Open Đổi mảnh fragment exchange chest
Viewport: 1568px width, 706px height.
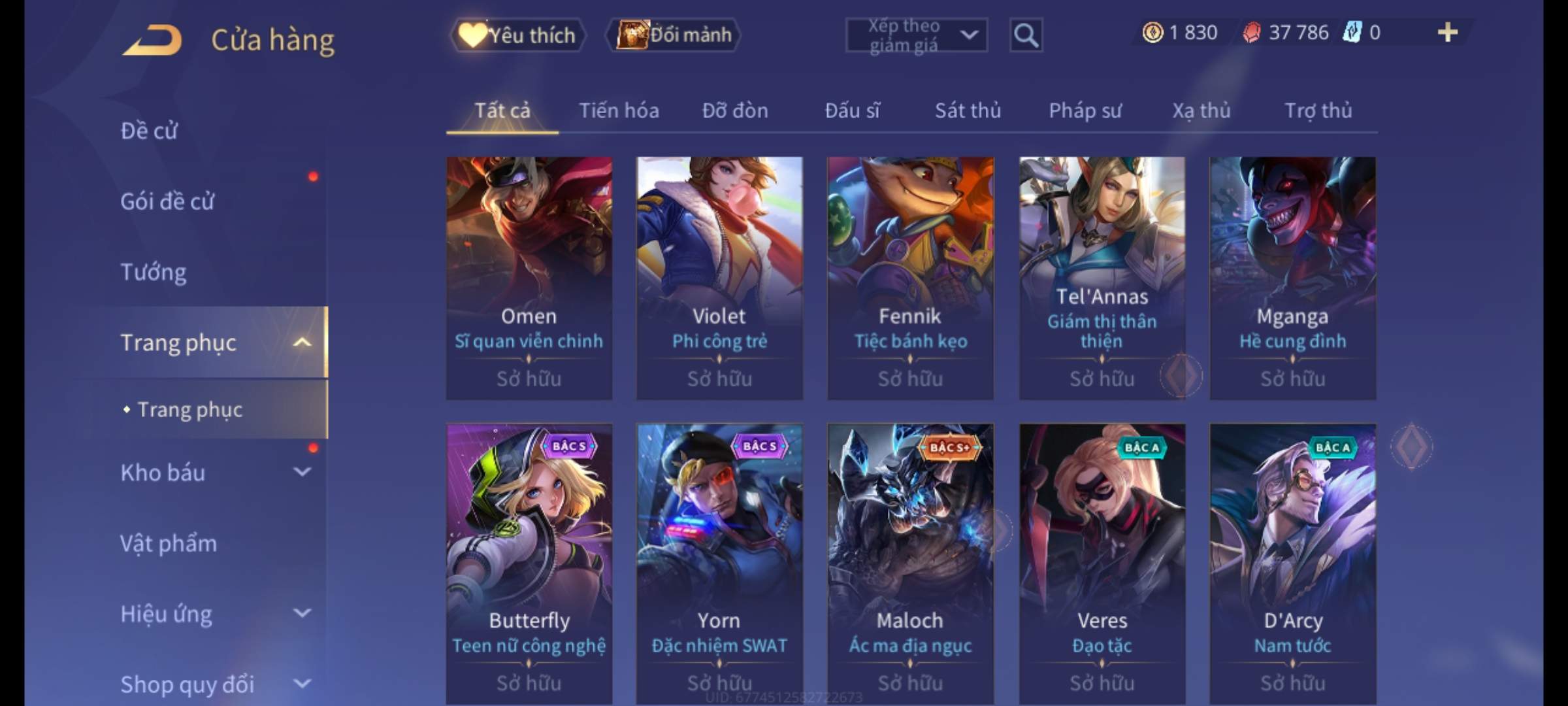674,35
